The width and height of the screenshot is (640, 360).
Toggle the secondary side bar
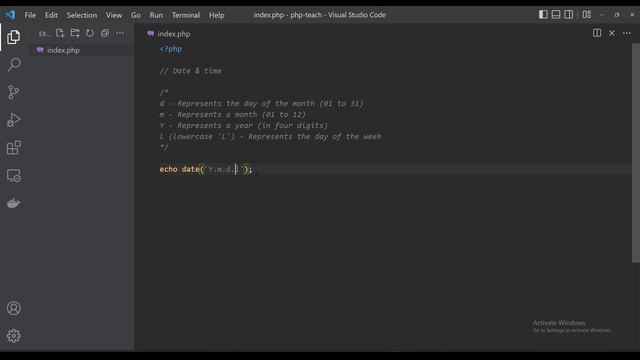(569, 15)
